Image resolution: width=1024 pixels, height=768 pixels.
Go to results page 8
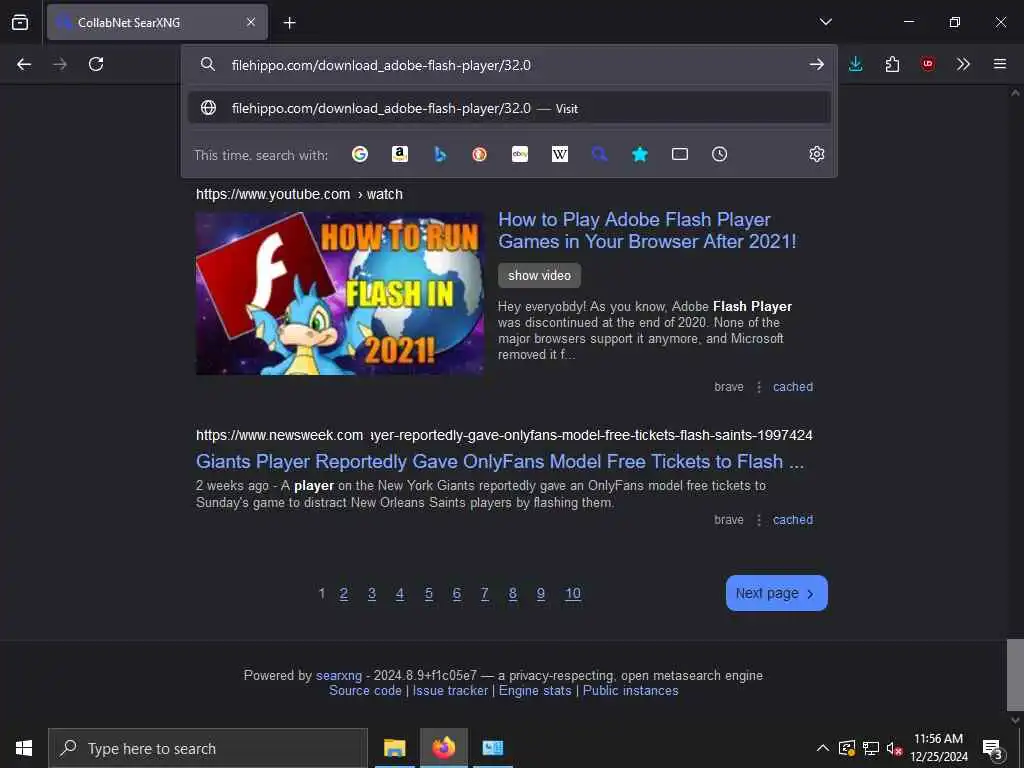pyautogui.click(x=513, y=594)
